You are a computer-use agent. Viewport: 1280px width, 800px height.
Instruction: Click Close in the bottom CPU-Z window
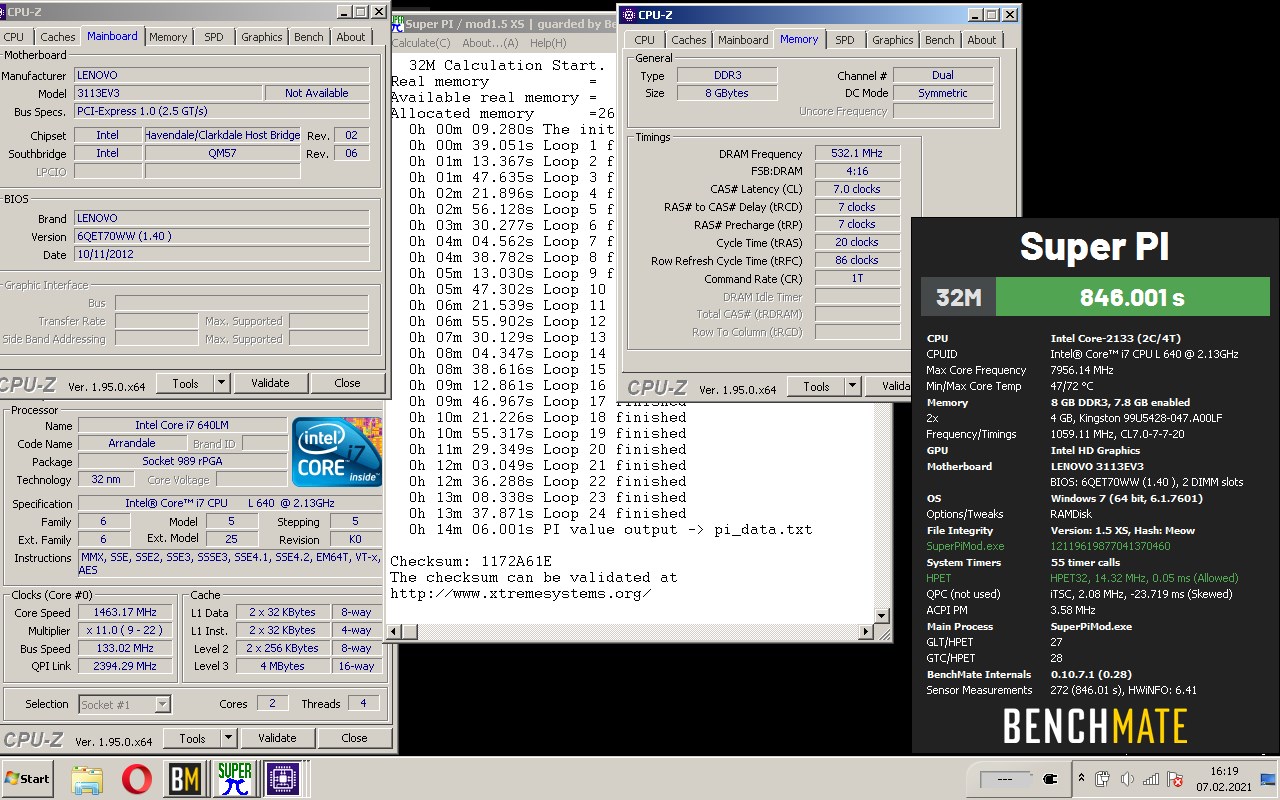pyautogui.click(x=354, y=738)
